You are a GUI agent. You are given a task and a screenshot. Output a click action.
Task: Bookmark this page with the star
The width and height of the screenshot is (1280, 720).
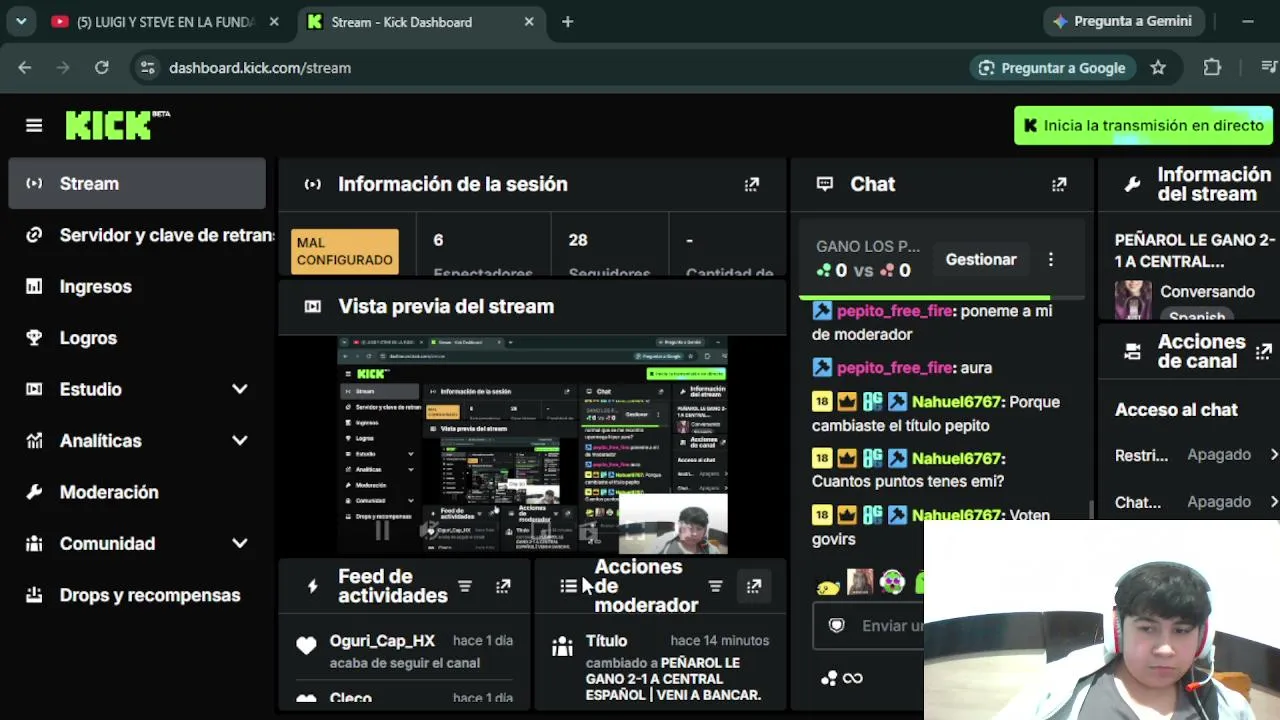click(x=1158, y=68)
